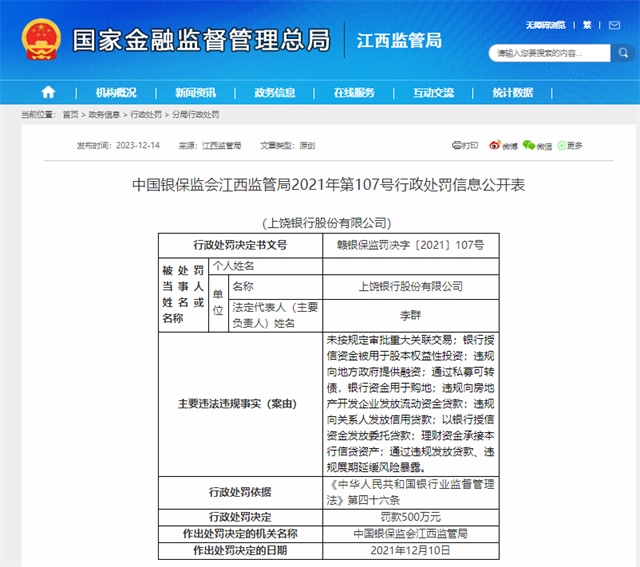Open the 新闻资讯 menu
The image size is (640, 567).
click(x=195, y=93)
